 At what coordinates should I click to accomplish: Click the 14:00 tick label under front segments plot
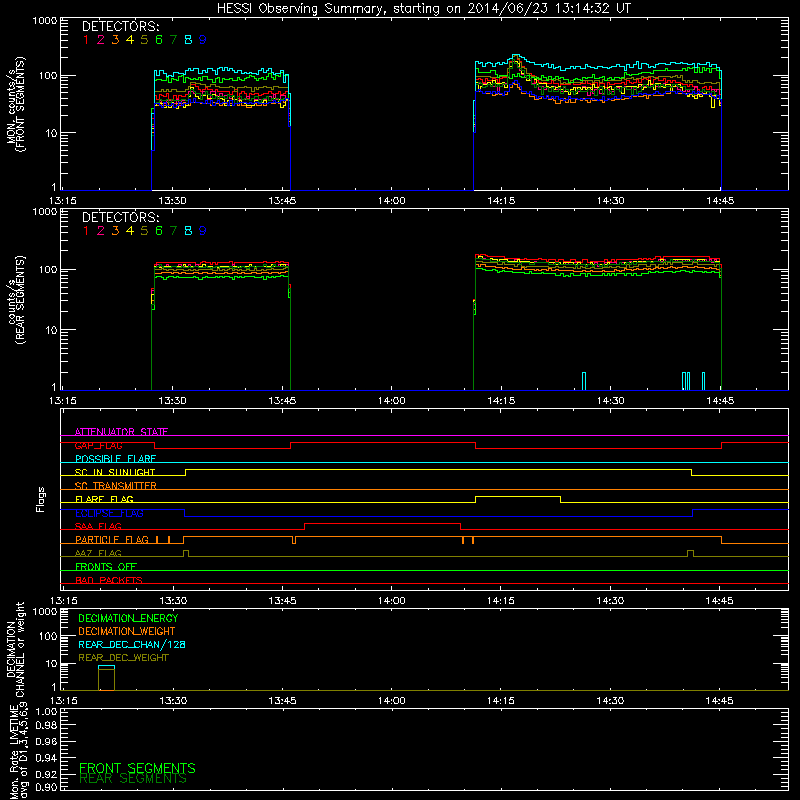391,201
